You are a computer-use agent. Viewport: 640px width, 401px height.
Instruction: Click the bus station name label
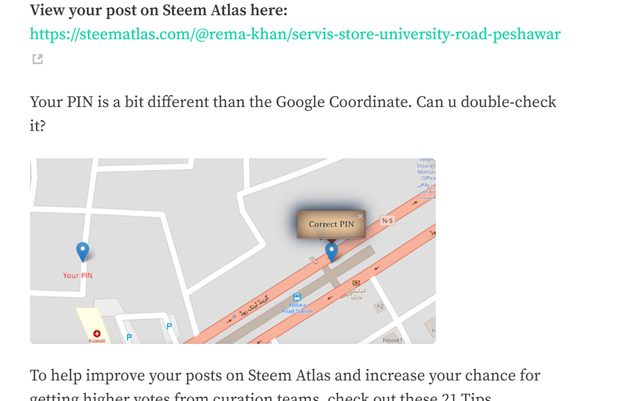pyautogui.click(x=297, y=310)
